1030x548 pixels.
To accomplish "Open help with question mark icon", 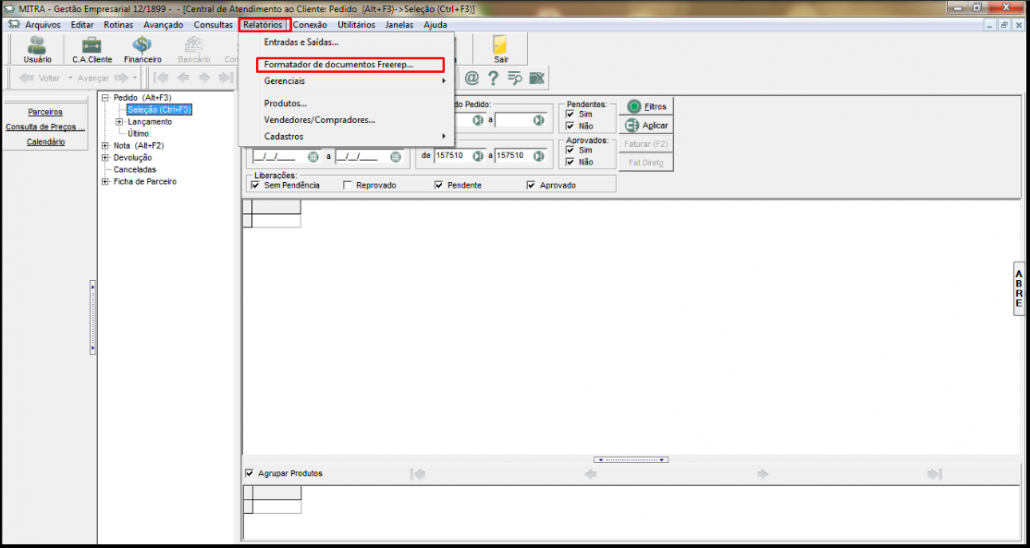I will coord(493,78).
